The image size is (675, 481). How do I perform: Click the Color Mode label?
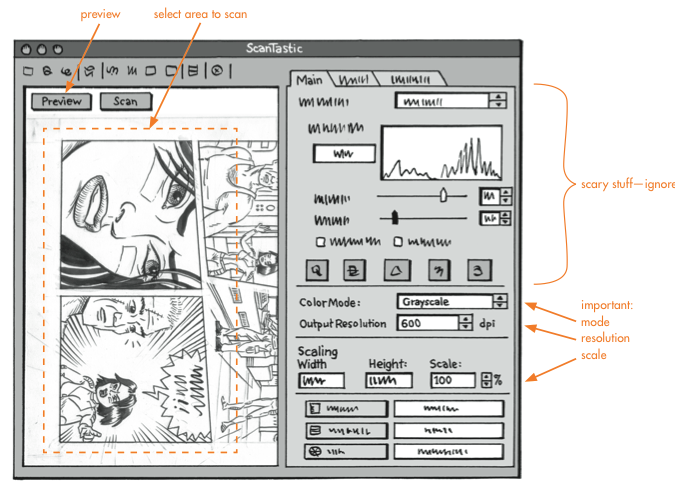(x=330, y=302)
